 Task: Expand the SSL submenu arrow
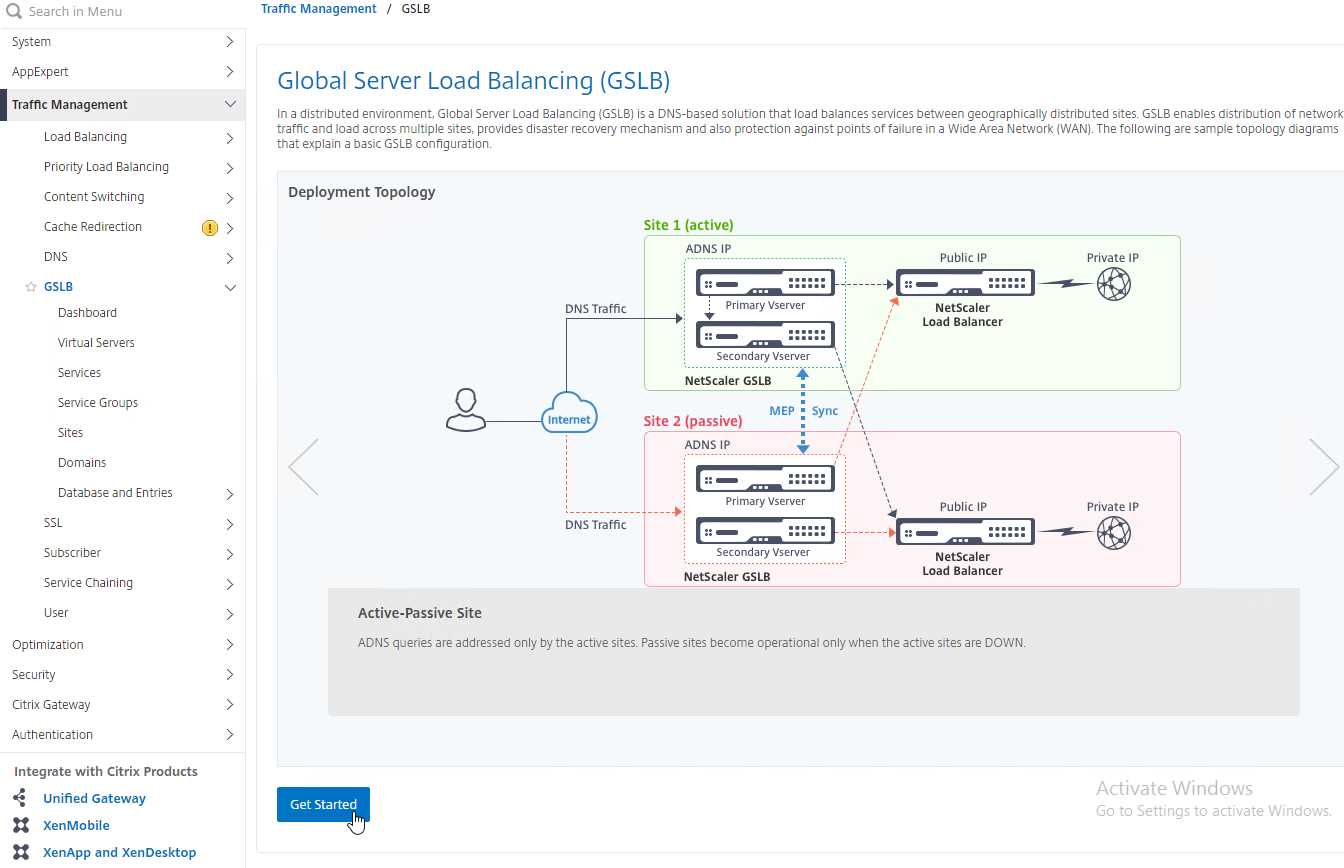click(230, 524)
